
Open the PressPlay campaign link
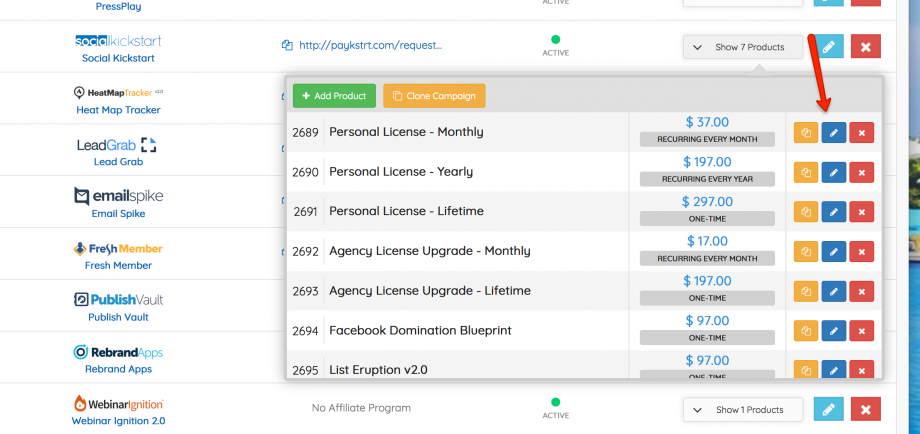[x=119, y=7]
